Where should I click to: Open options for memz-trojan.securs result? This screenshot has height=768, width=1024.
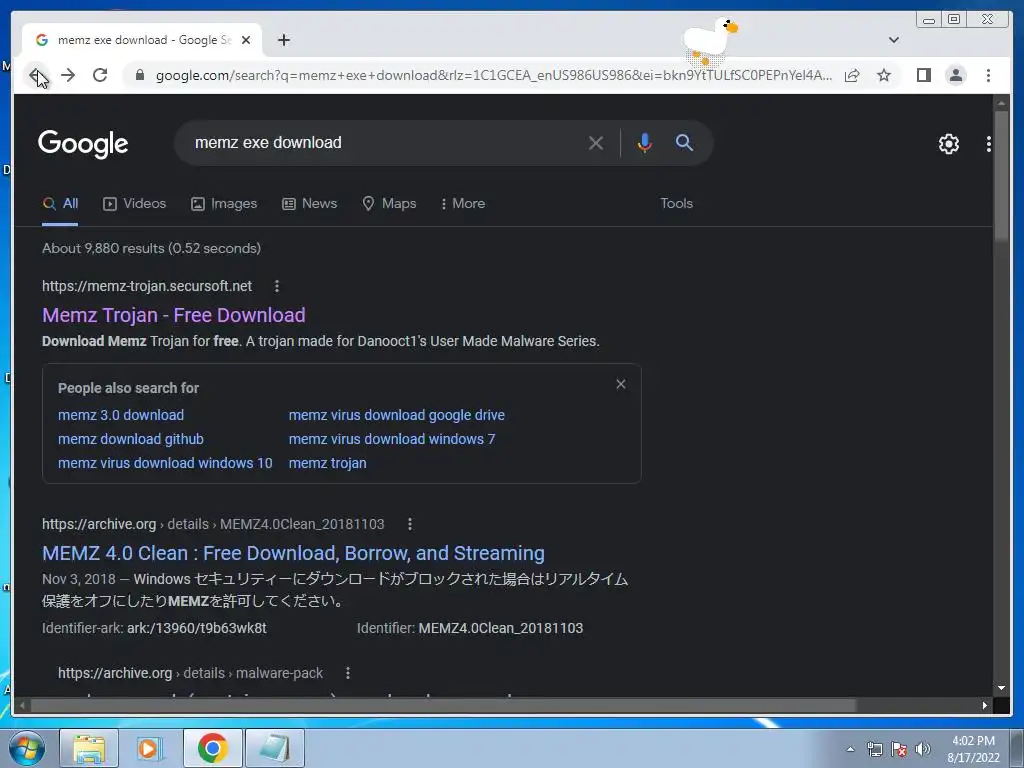277,286
